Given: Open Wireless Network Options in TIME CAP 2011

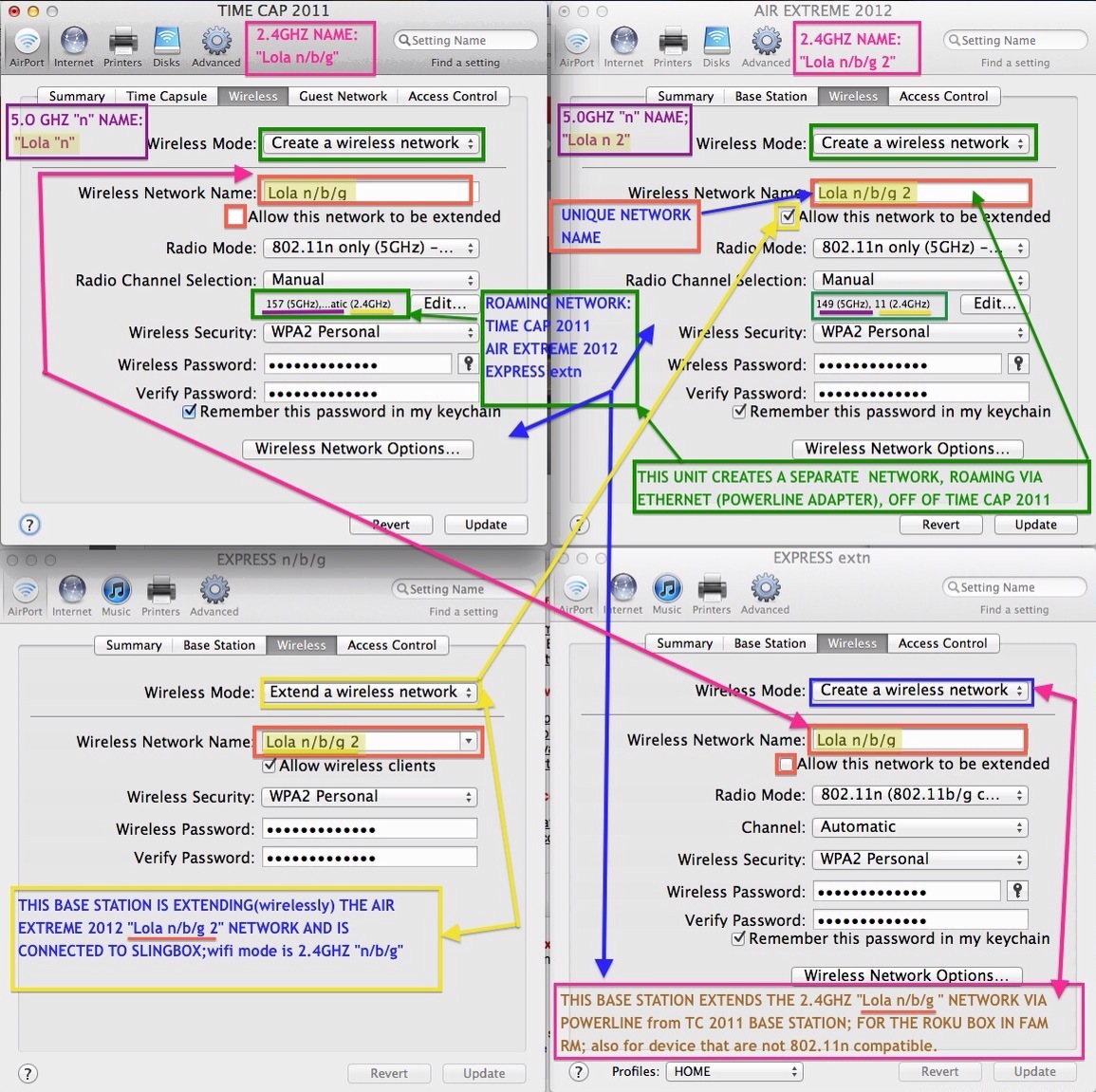Looking at the screenshot, I should (x=357, y=449).
